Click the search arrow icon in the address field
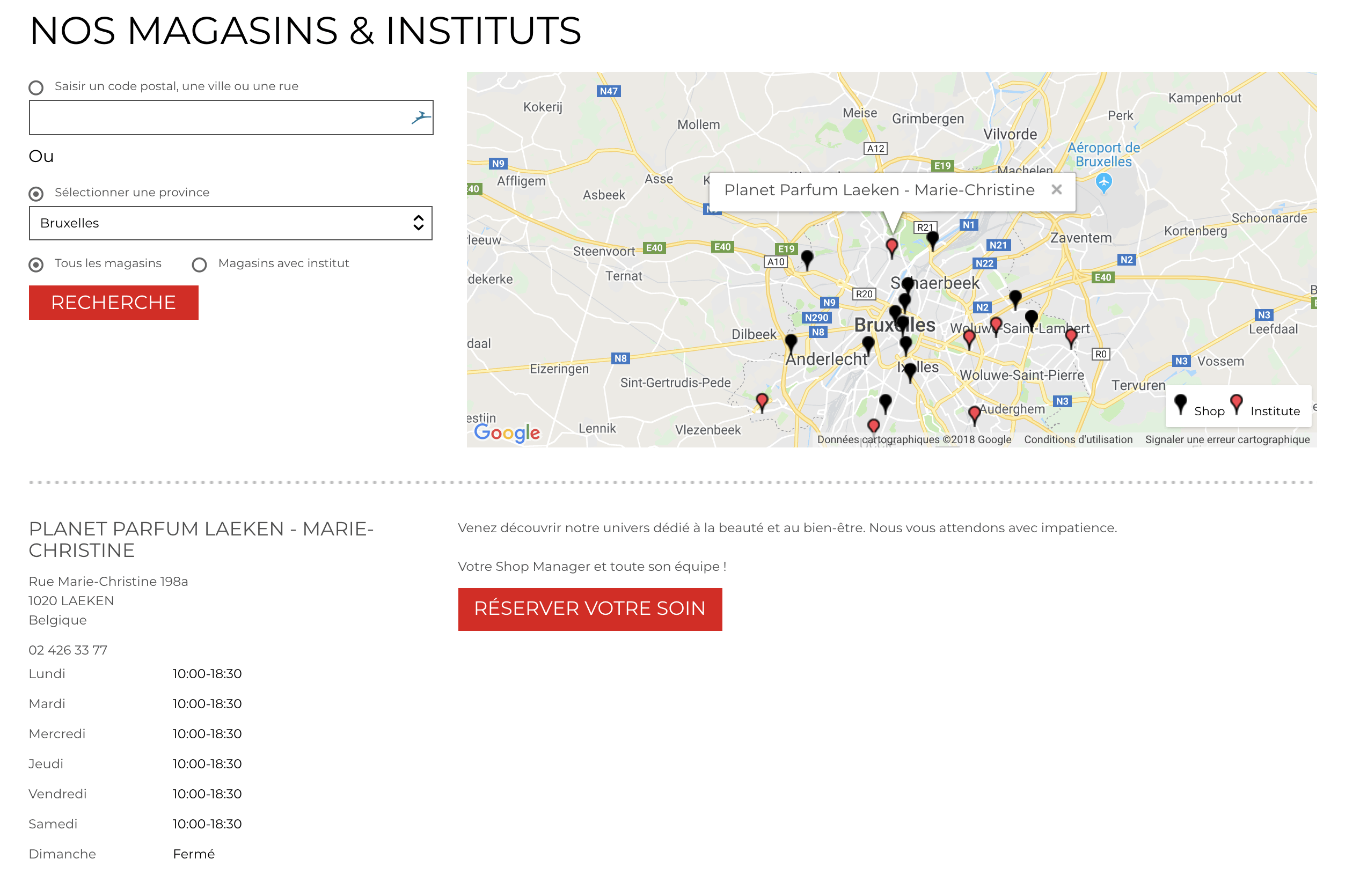This screenshot has width=1360, height=896. pos(421,117)
